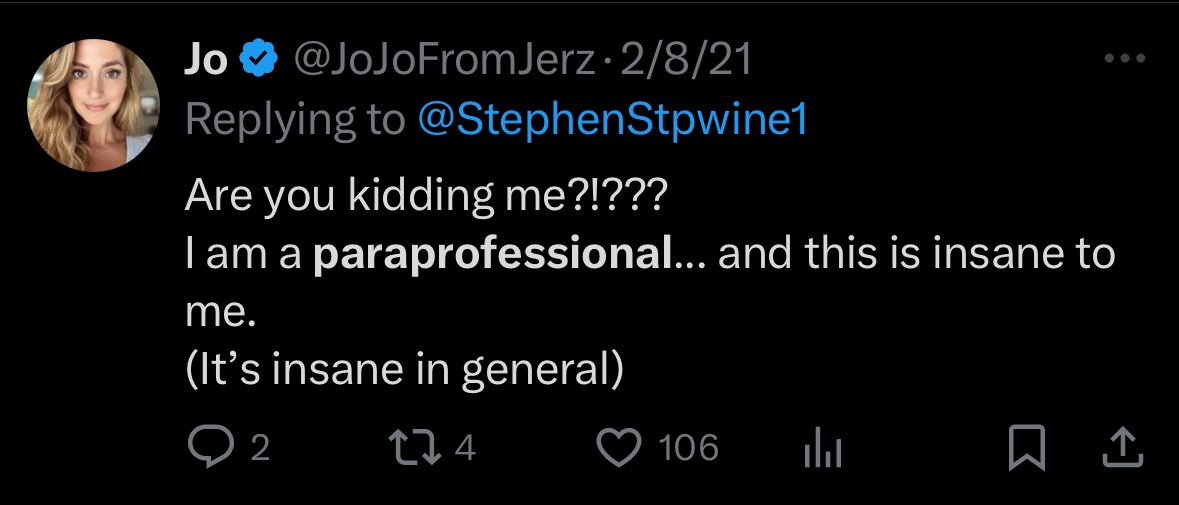Click the reply count 2

[x=260, y=449]
